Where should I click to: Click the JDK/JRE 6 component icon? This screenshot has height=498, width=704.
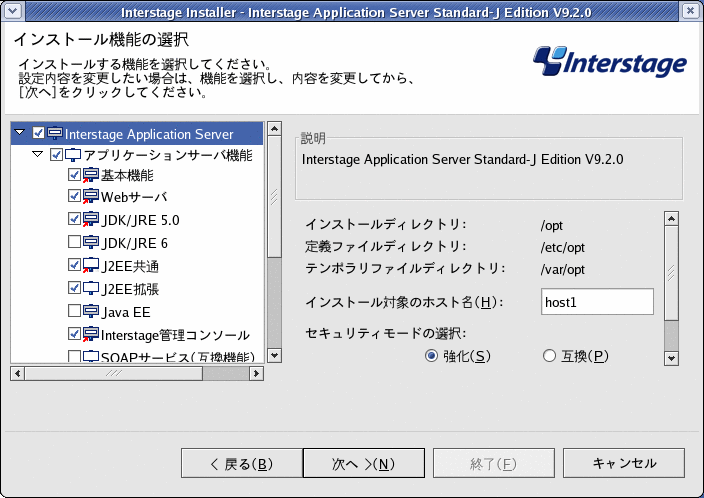coord(91,242)
